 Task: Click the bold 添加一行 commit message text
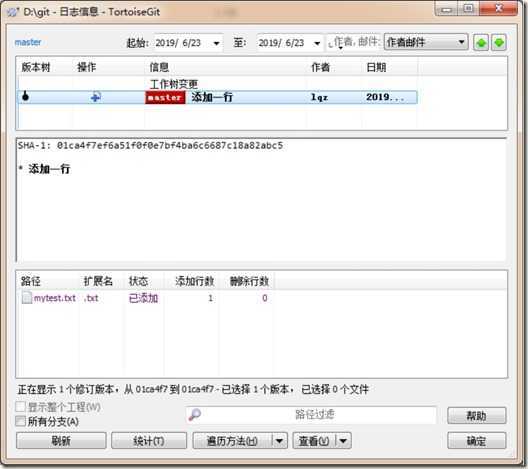pyautogui.click(x=49, y=169)
